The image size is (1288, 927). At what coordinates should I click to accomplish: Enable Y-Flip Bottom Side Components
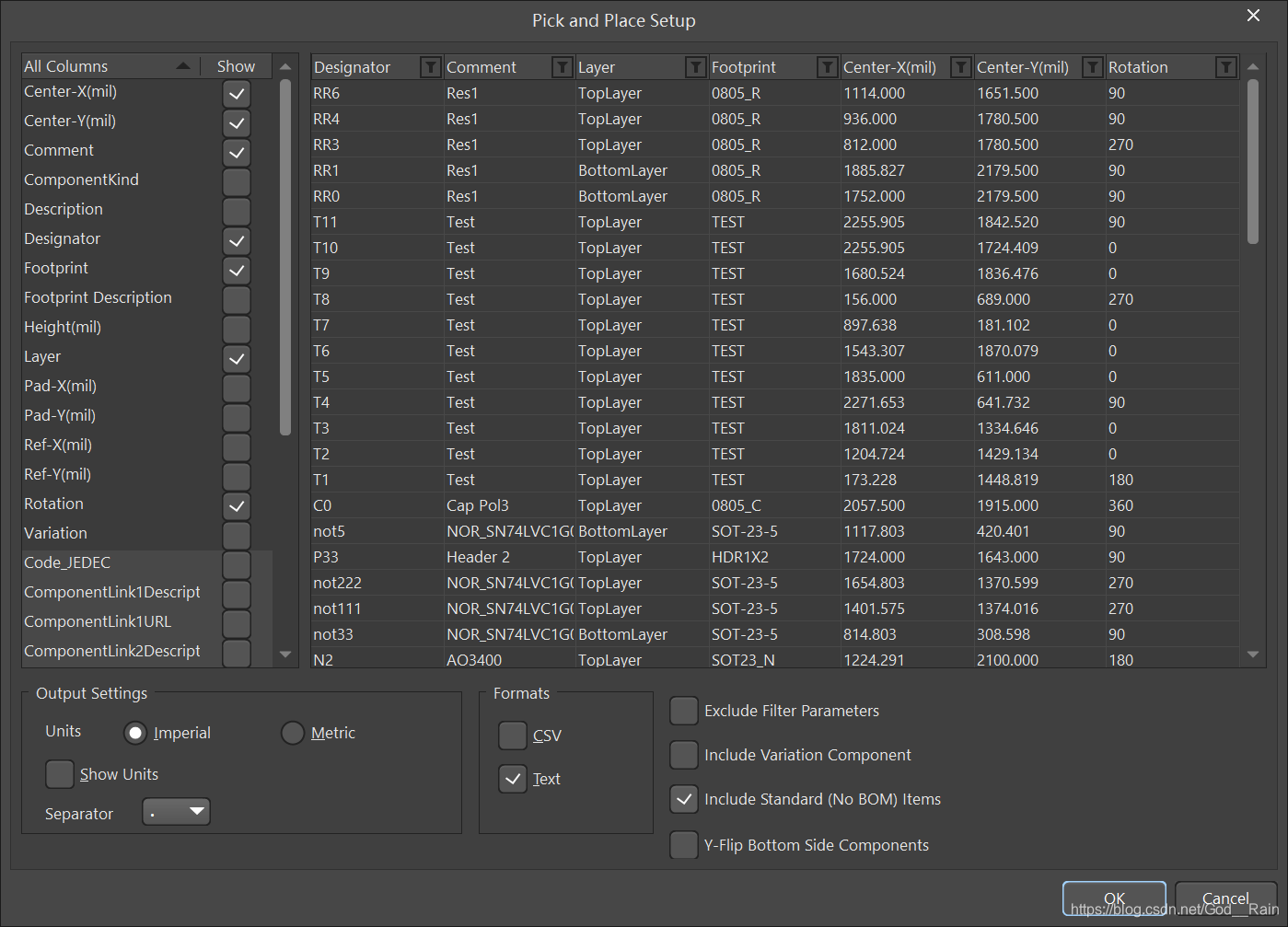tap(684, 845)
